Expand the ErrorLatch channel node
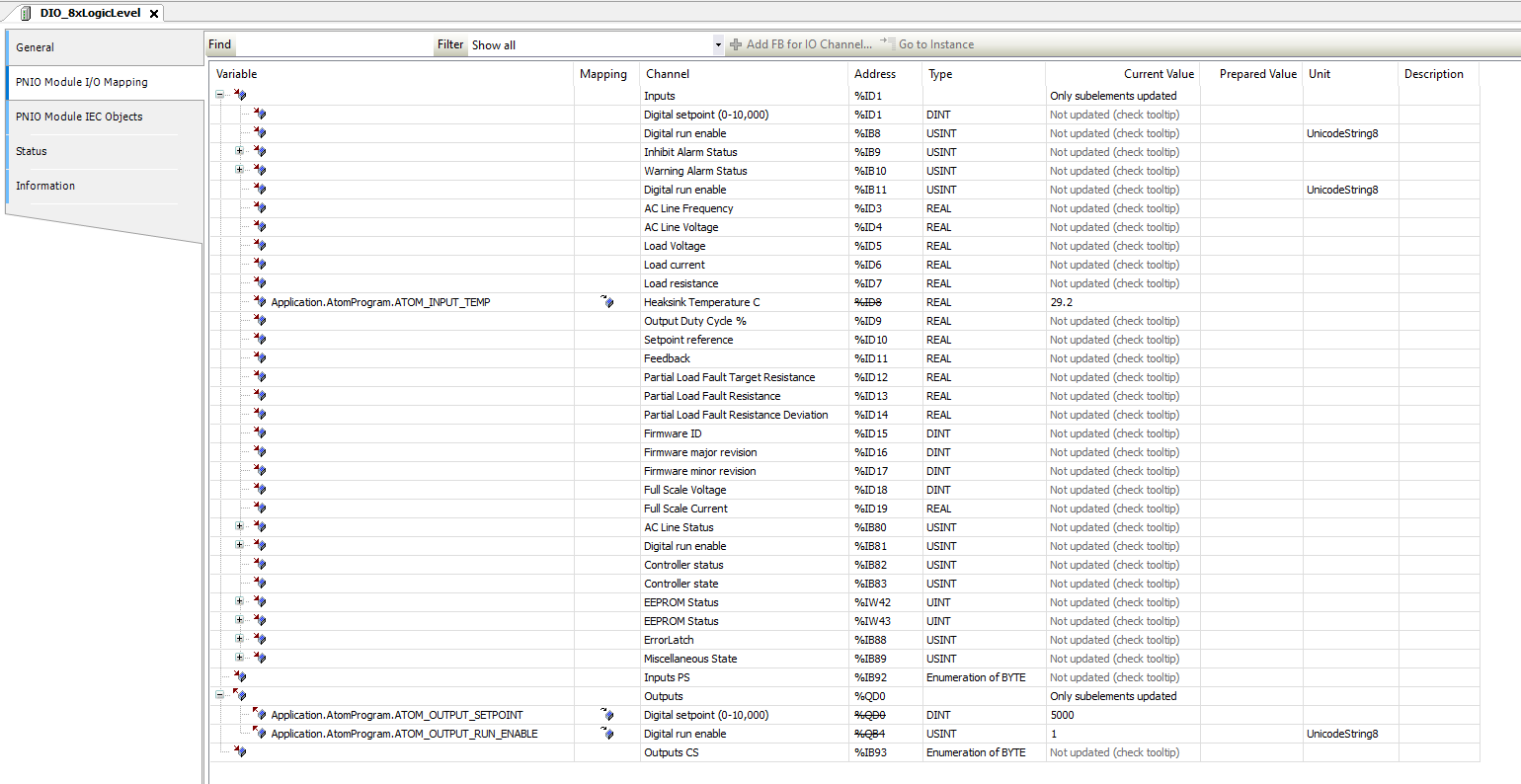 click(x=239, y=640)
